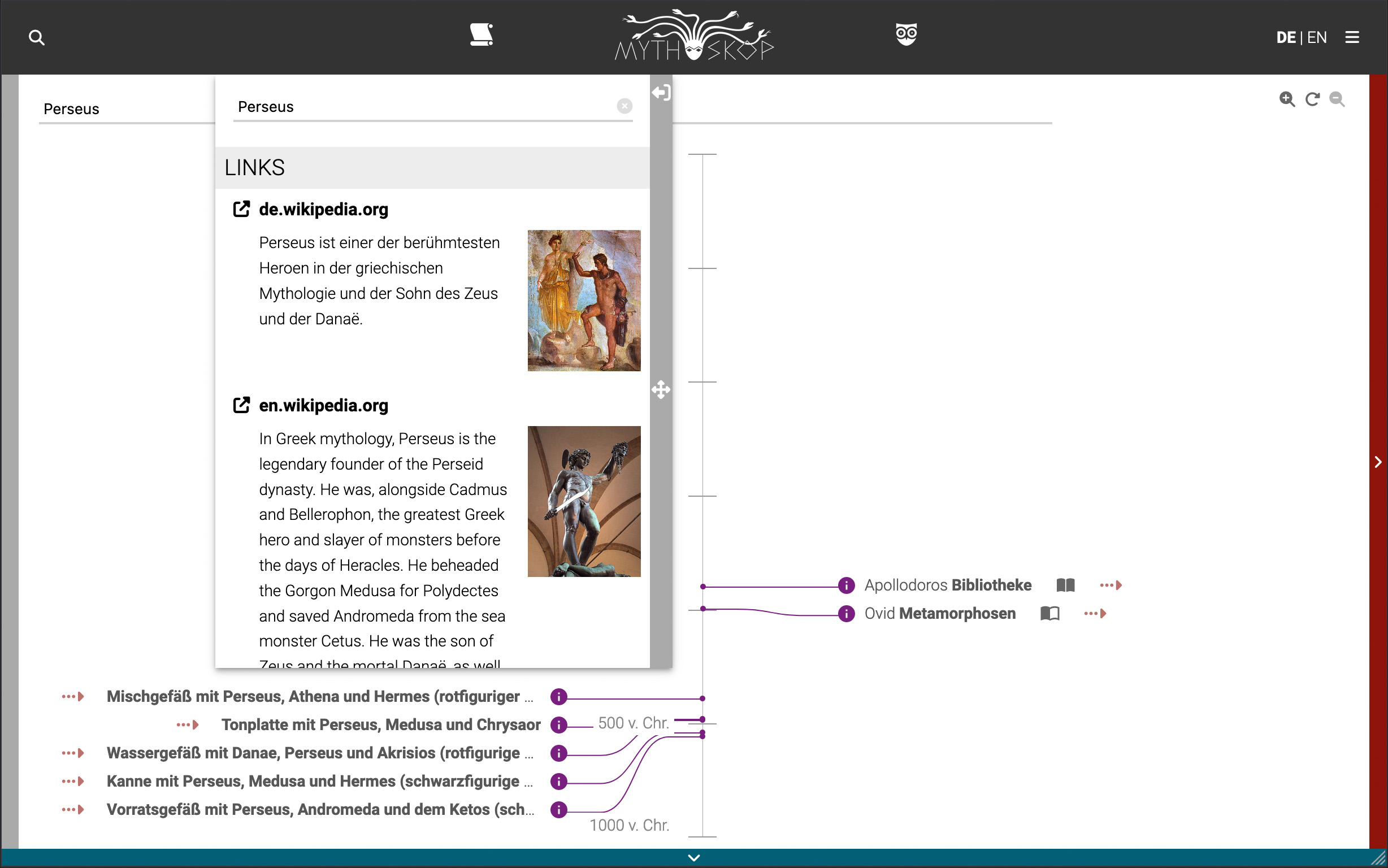Open Kanne mit Perseus, Medusa und Hermes

coord(320,782)
